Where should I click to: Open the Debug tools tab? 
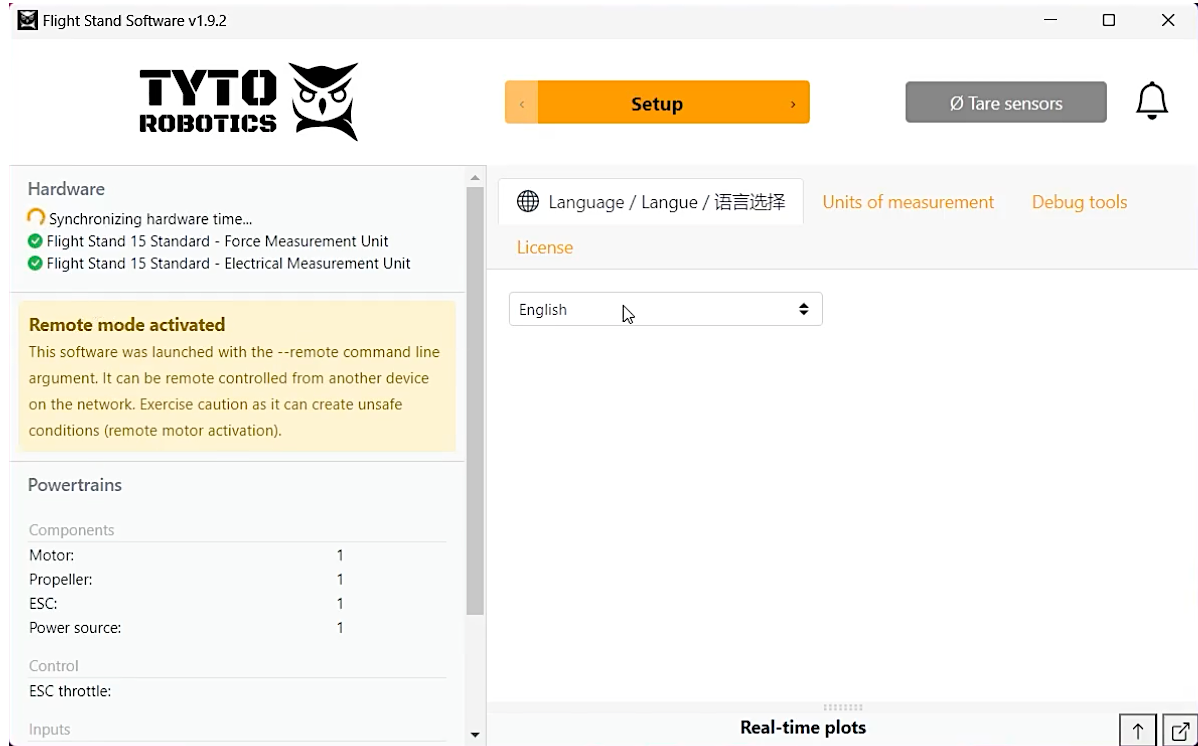pyautogui.click(x=1079, y=202)
